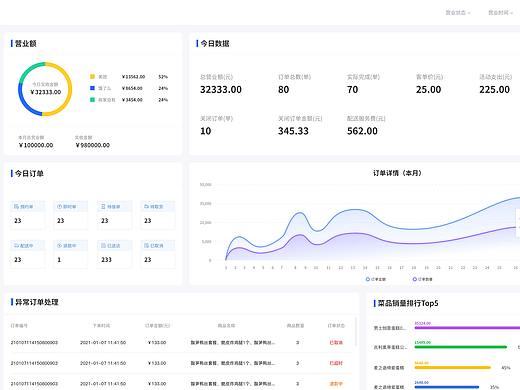Click the delivery icon on the 配送中 card
The image size is (520, 390).
[x=16, y=246]
